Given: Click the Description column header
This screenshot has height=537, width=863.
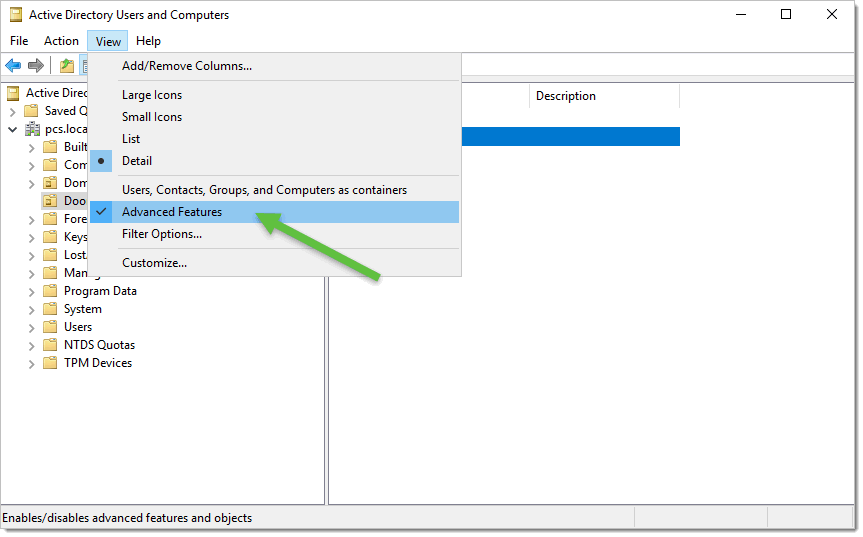Looking at the screenshot, I should point(604,96).
